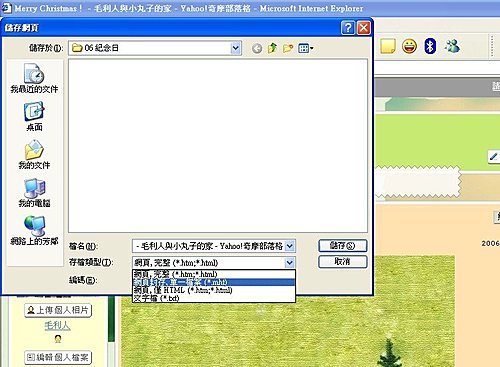Viewport: 500px width, 367px height.
Task: Click the dialog Help question-mark button
Action: [348, 28]
